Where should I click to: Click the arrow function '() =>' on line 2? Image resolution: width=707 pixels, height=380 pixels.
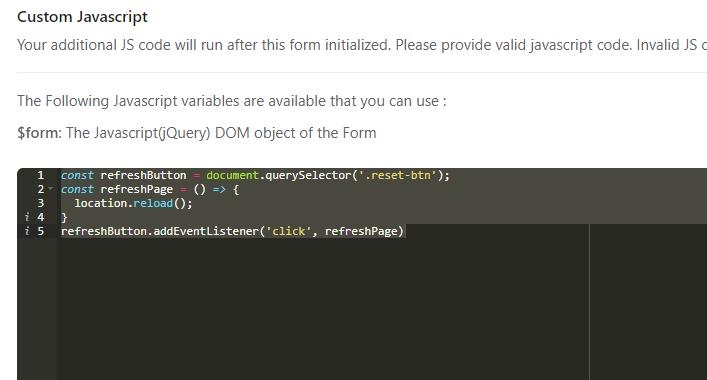(210, 189)
